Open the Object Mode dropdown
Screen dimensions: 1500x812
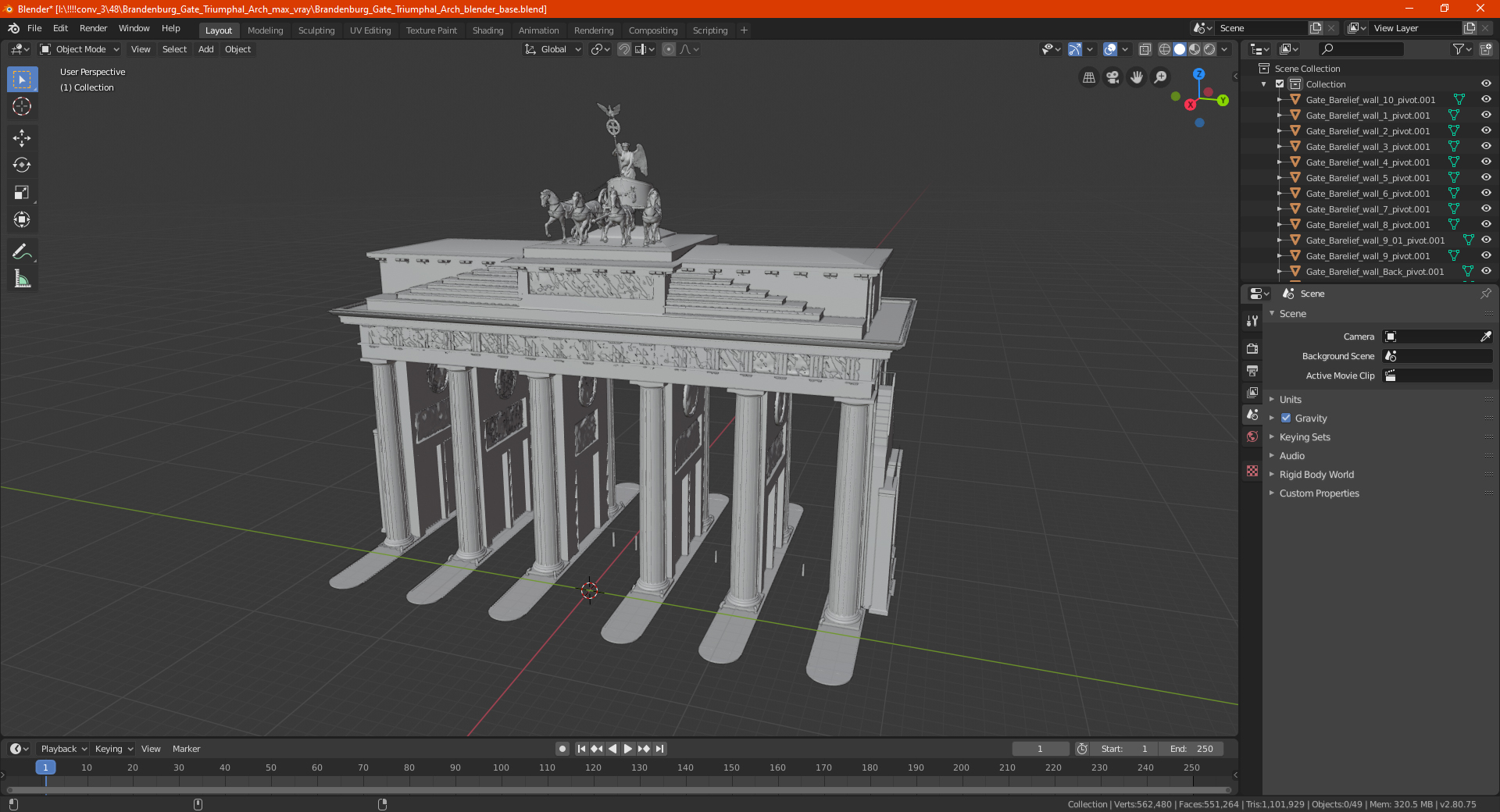pos(79,49)
